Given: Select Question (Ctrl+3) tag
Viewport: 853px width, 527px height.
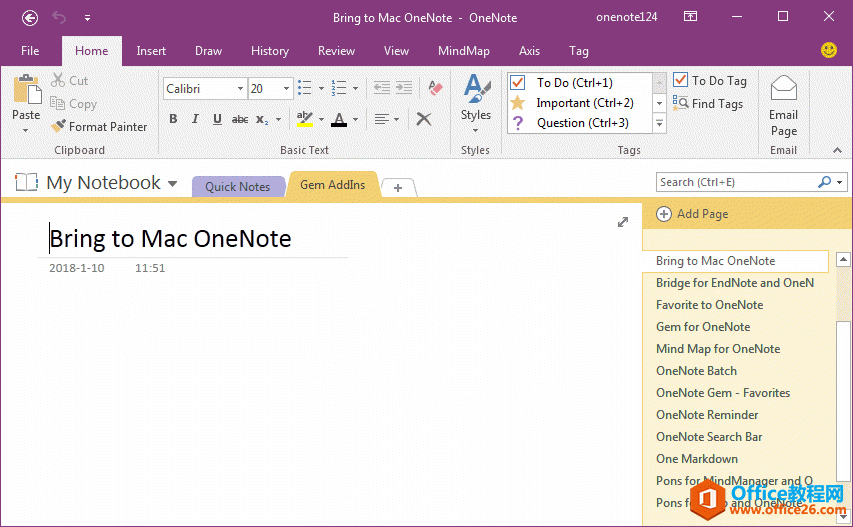Looking at the screenshot, I should click(579, 123).
